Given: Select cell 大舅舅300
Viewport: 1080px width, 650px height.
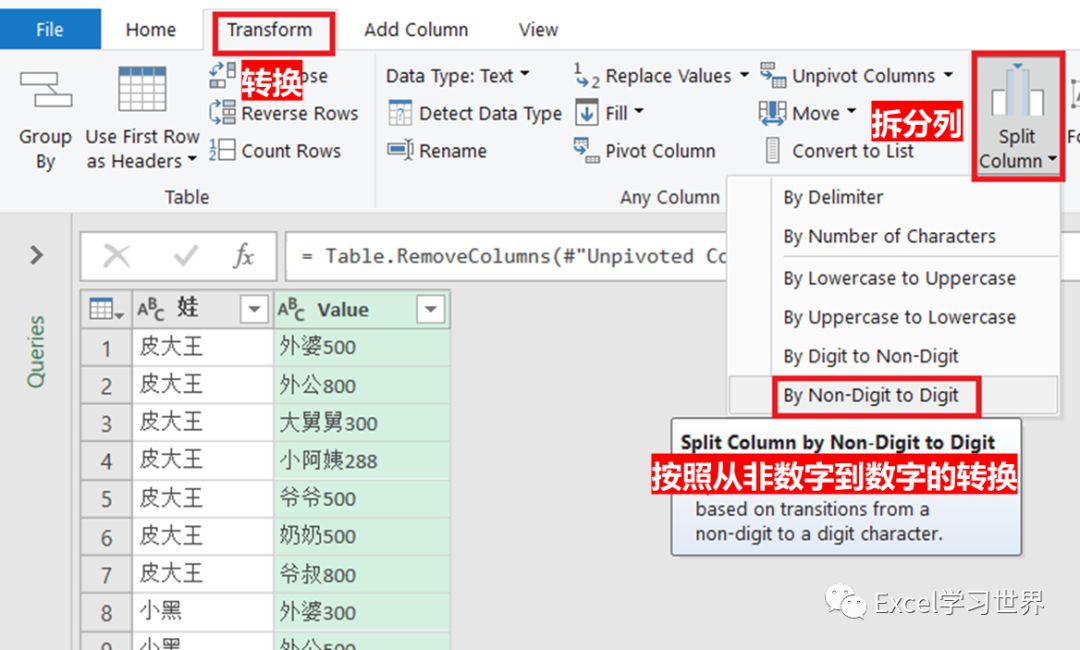Looking at the screenshot, I should pyautogui.click(x=362, y=423).
